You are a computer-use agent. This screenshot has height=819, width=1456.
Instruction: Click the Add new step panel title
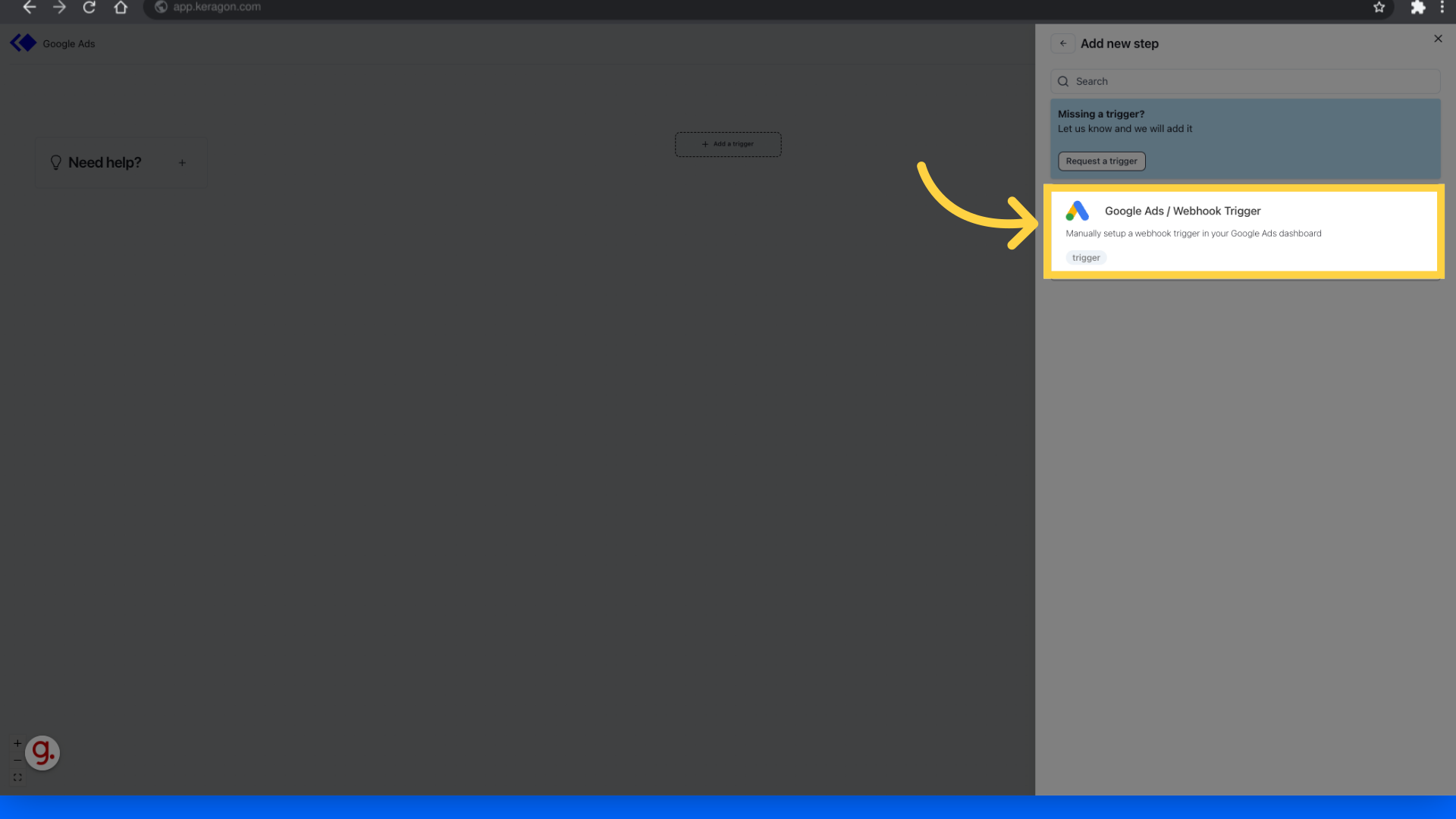point(1119,44)
